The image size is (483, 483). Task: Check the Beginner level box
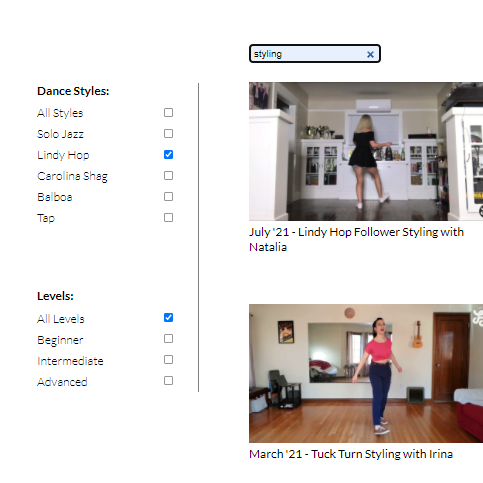click(168, 339)
